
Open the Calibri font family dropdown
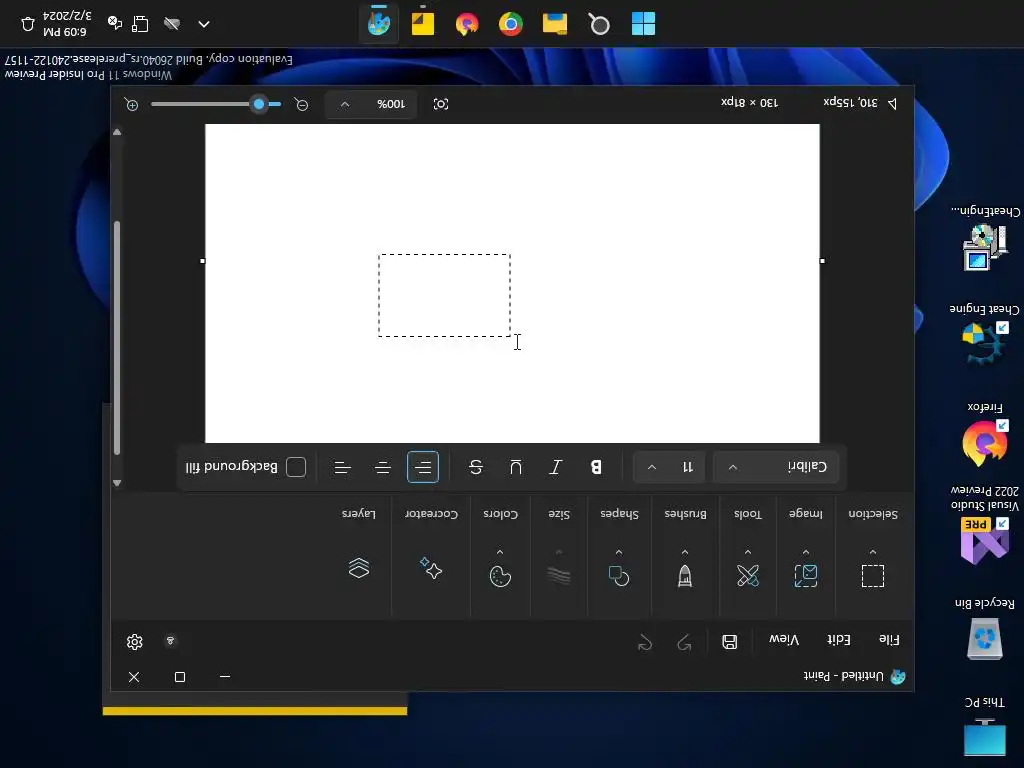776,467
